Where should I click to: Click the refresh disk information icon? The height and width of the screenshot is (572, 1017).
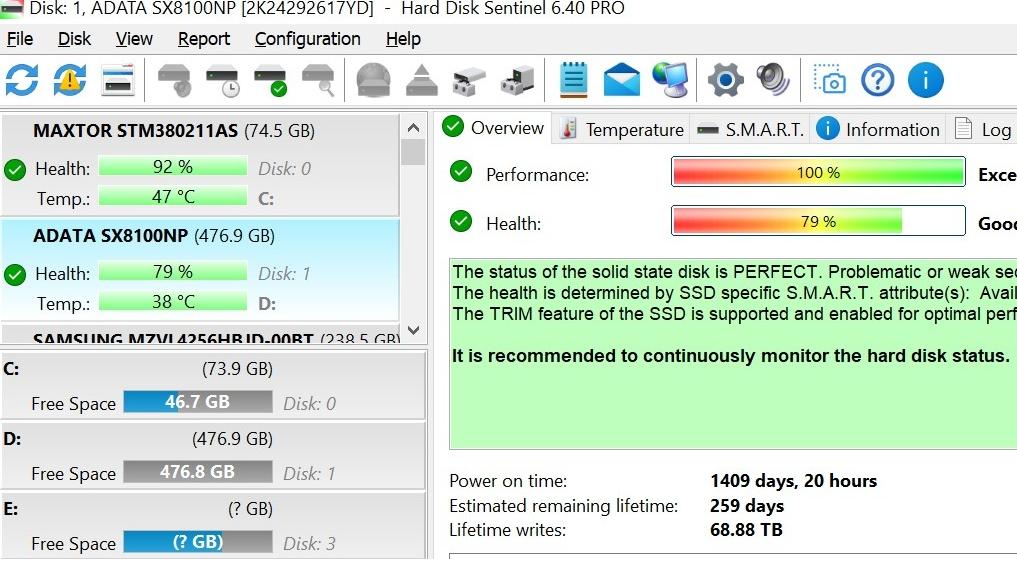click(22, 80)
